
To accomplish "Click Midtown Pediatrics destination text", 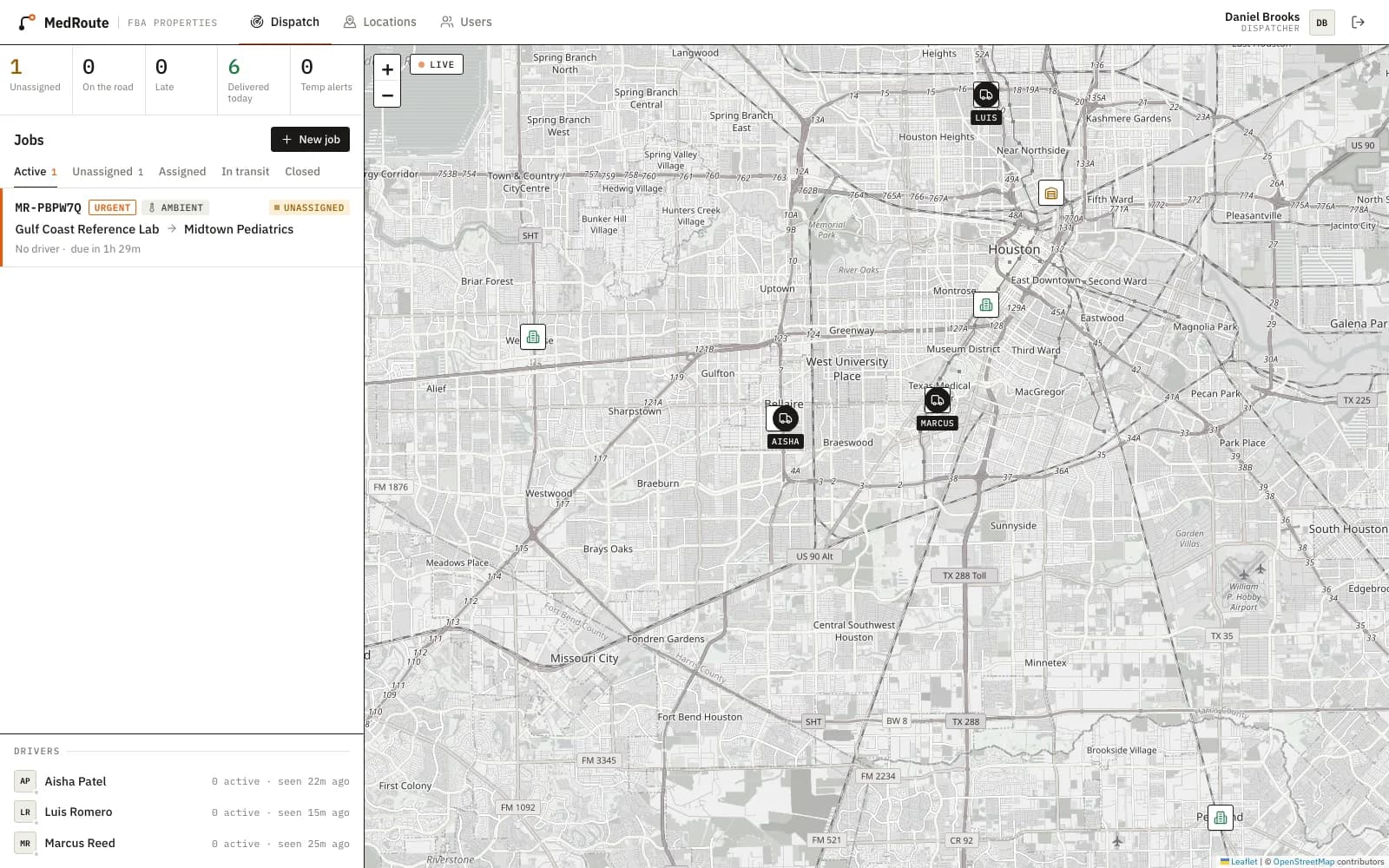I will point(239,229).
